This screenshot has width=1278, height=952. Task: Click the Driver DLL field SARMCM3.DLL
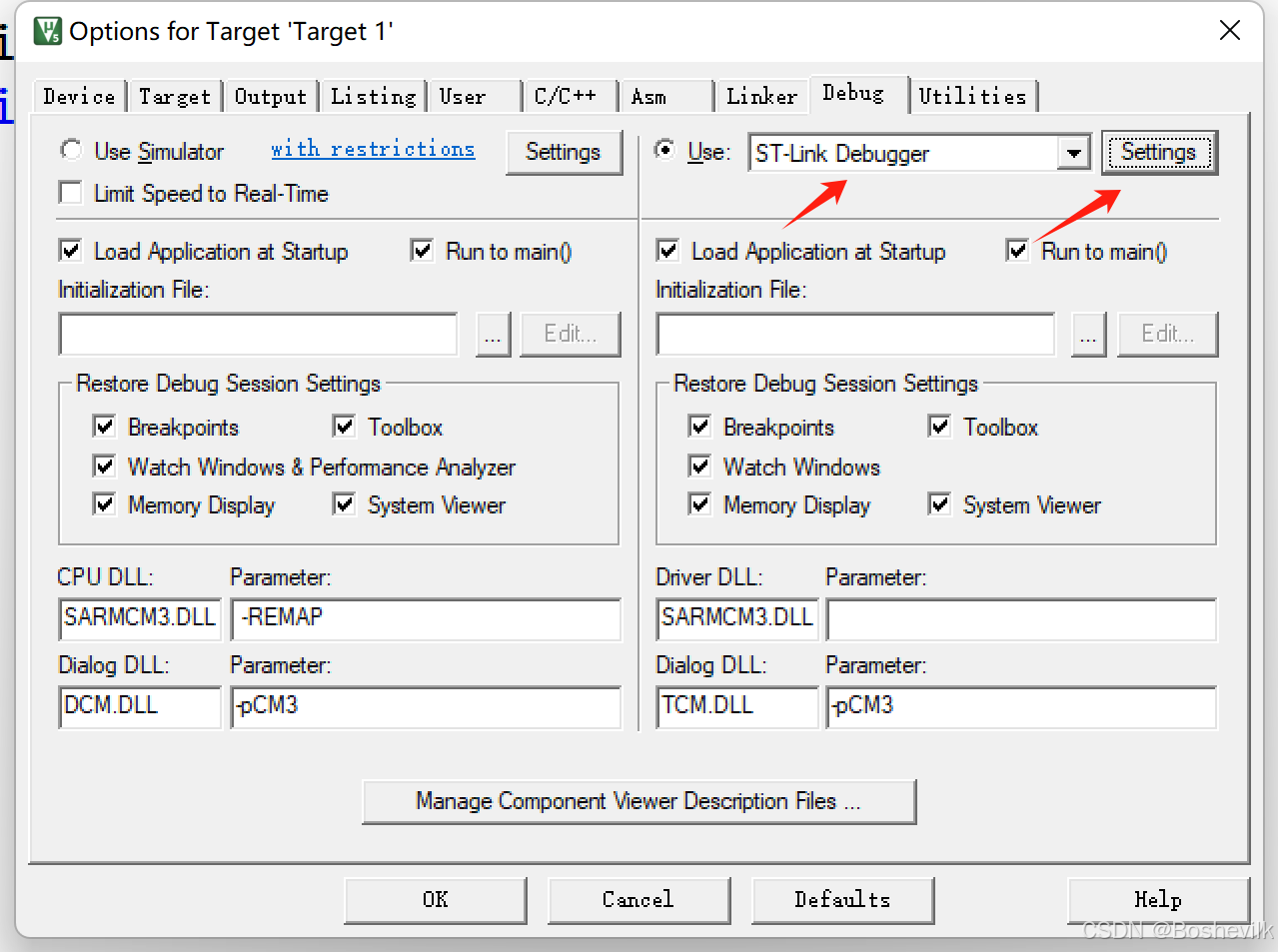click(x=737, y=619)
